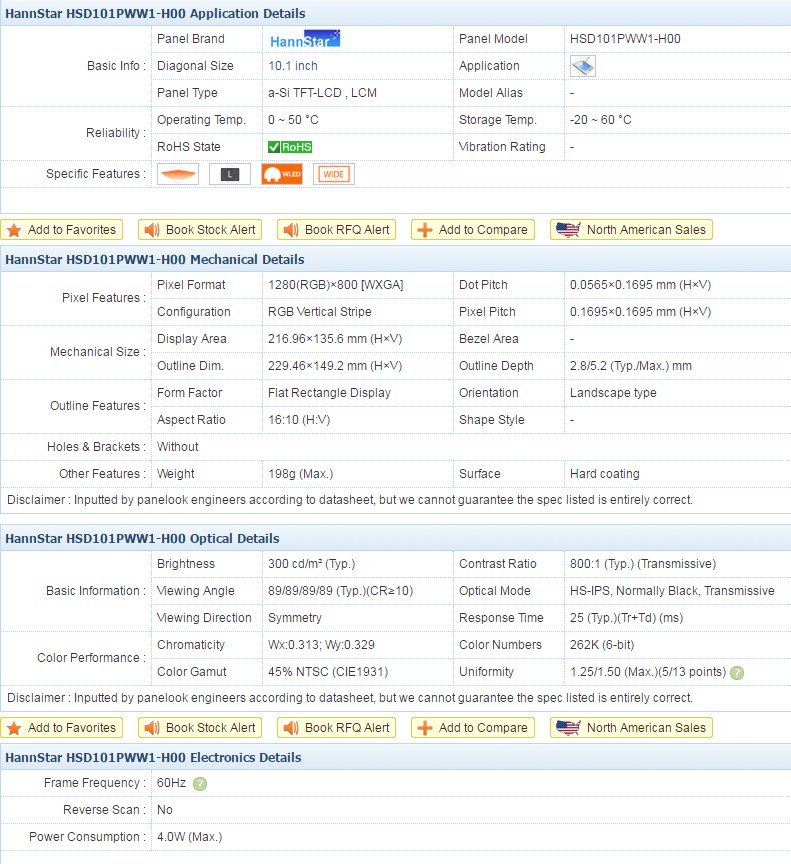Viewport: 791px width, 864px height.
Task: Click aspect ratio 16:10 (H:V) value
Action: tap(299, 420)
